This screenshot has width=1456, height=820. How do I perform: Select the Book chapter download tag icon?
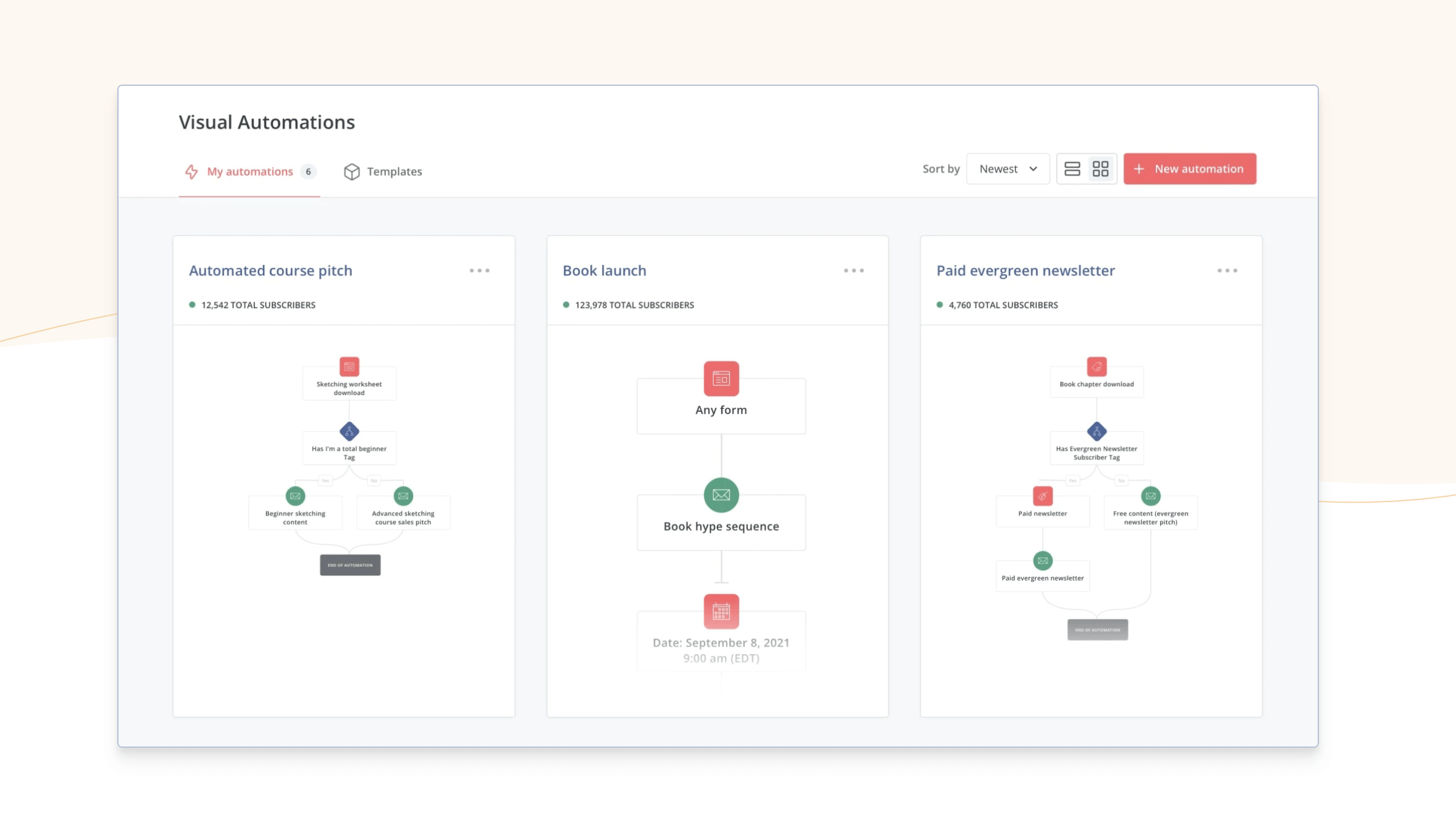pos(1096,366)
